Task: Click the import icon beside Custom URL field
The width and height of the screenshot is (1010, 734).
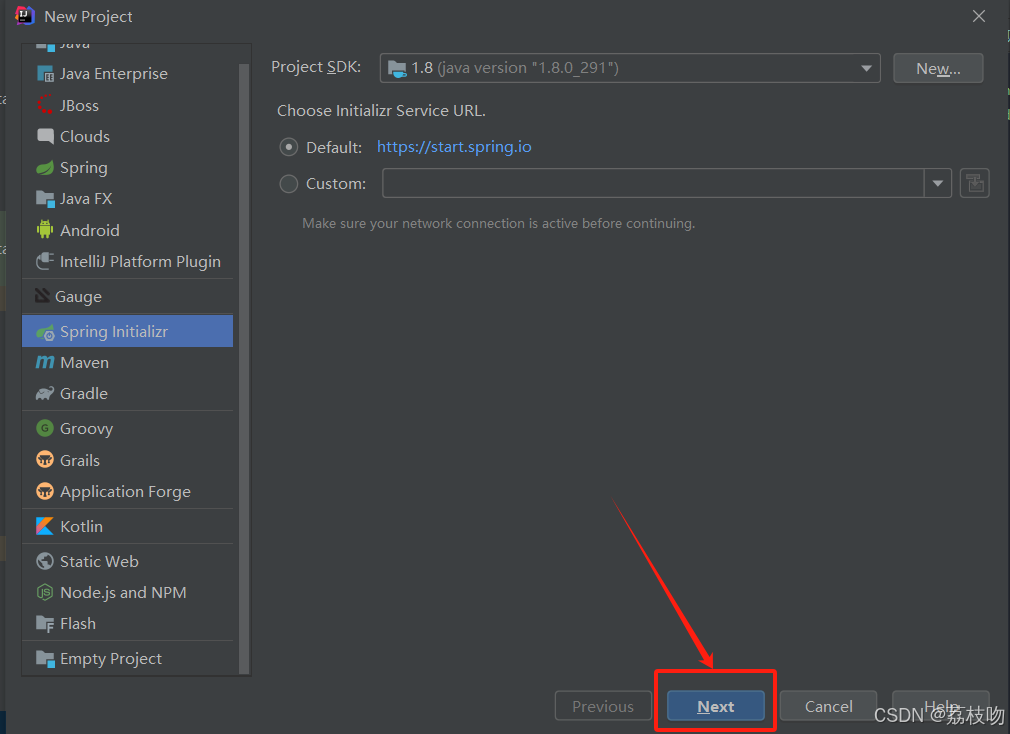Action: 975,184
